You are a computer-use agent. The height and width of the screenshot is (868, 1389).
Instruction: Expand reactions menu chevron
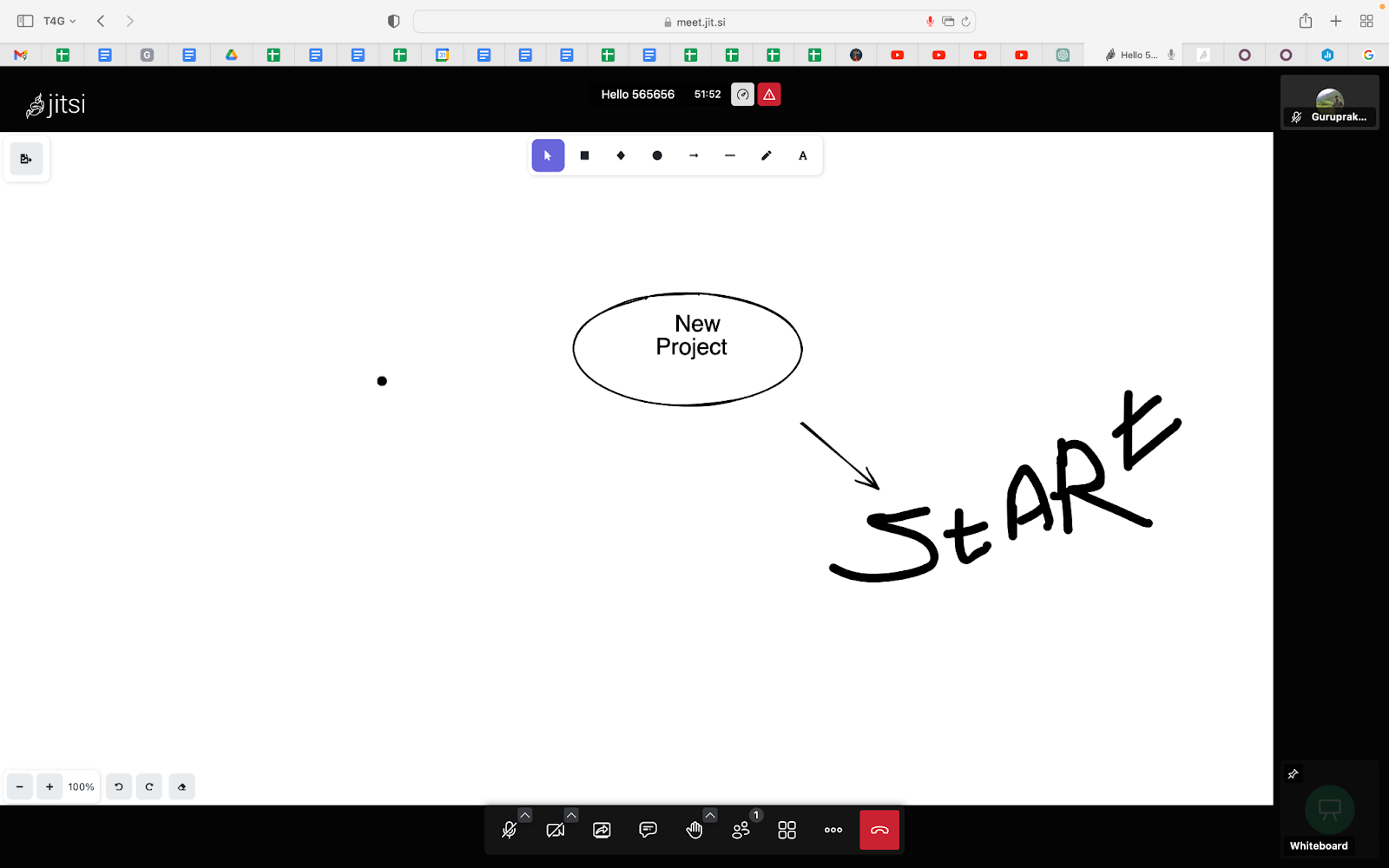[x=710, y=815]
